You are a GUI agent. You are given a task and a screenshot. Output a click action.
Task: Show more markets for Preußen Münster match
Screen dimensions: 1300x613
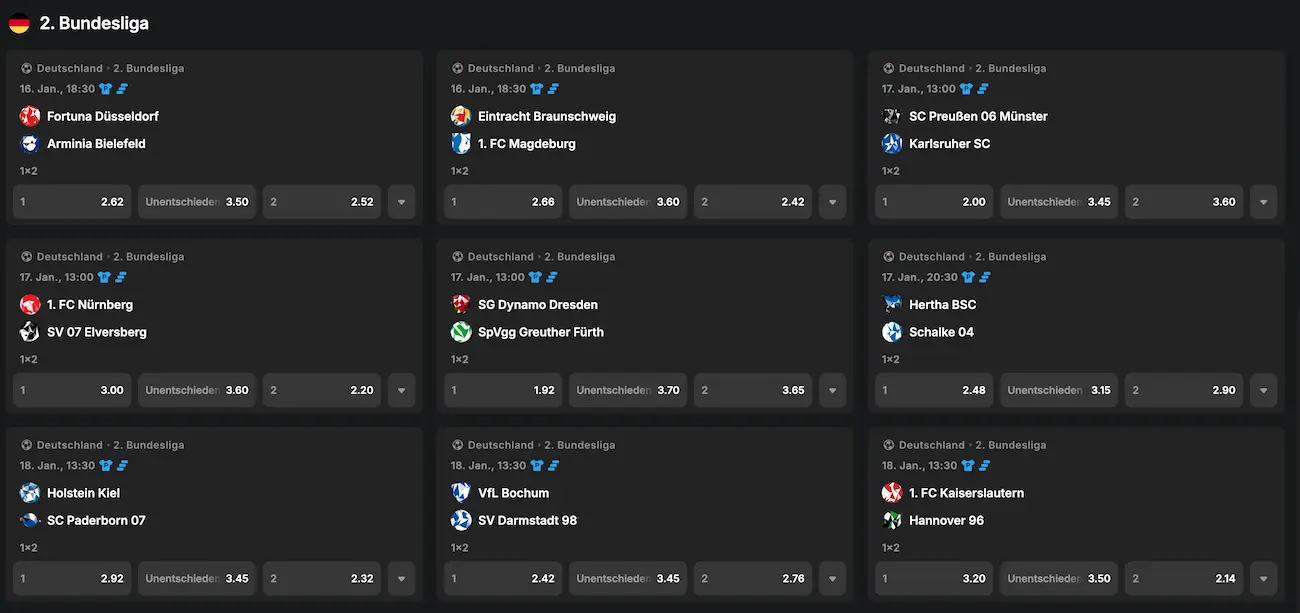[1263, 202]
